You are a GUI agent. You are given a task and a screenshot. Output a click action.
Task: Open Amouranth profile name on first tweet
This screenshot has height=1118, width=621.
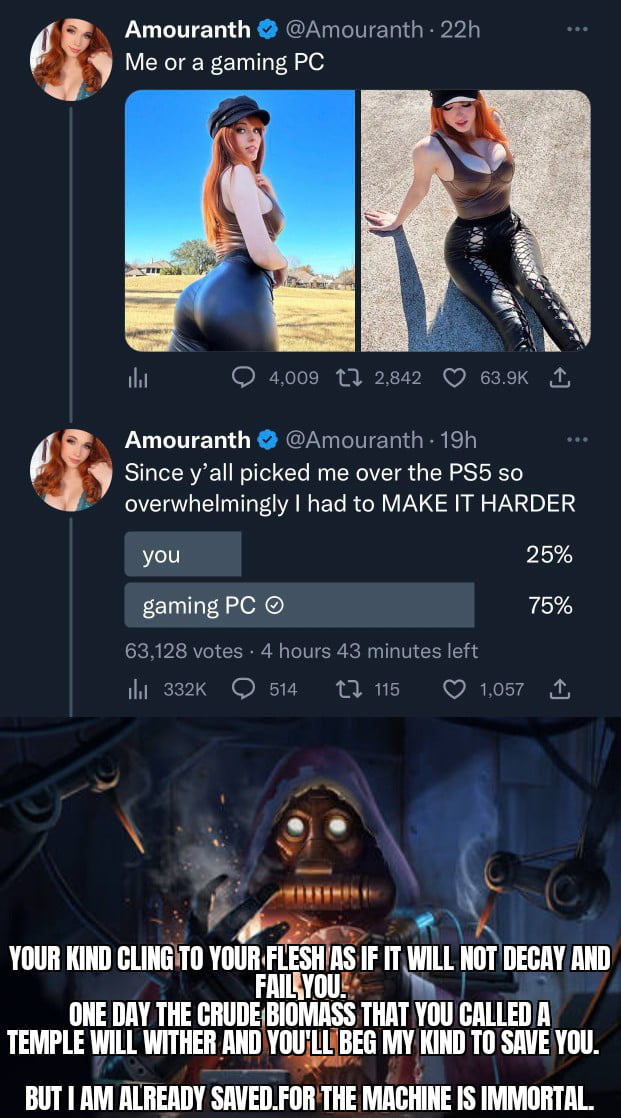pos(188,30)
